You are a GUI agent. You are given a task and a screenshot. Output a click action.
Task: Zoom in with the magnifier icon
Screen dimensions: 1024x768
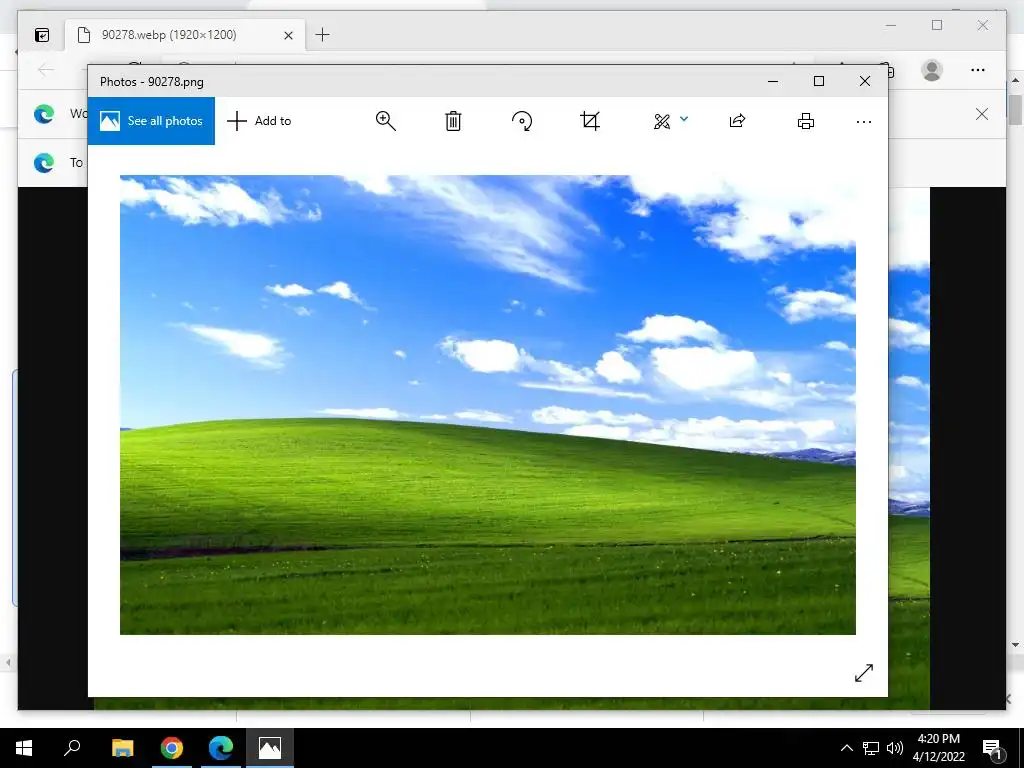[x=385, y=121]
